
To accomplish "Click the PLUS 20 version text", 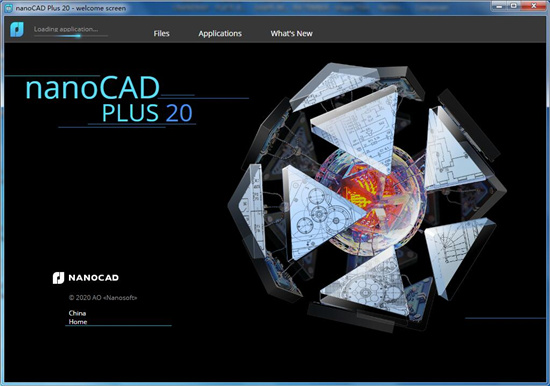I will [147, 113].
